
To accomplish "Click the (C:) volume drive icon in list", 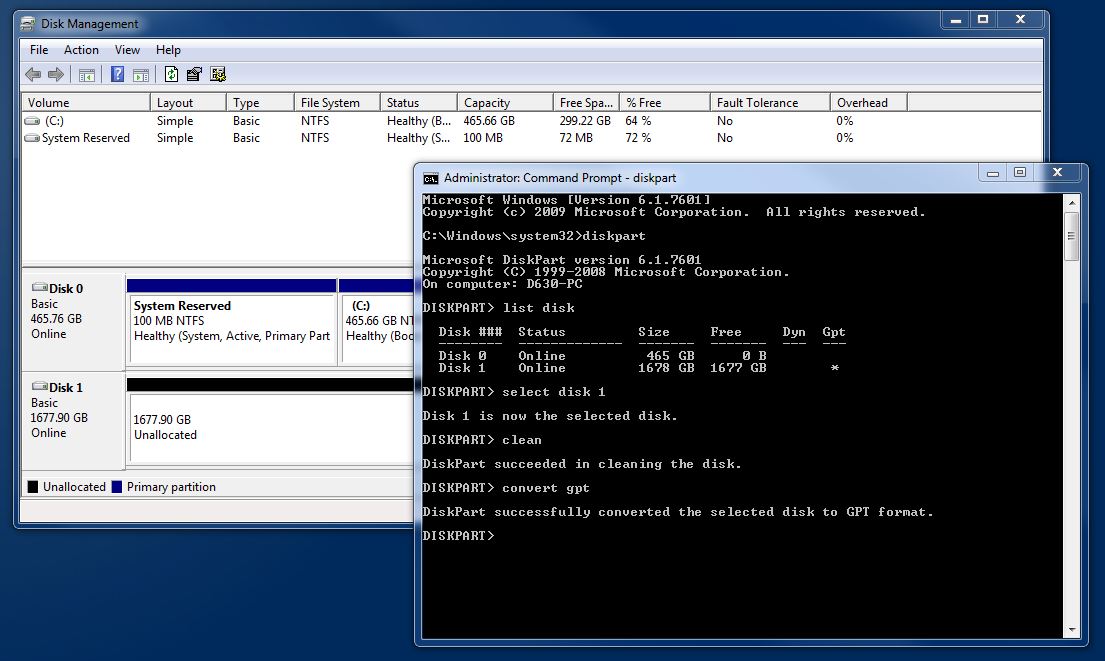I will point(32,121).
